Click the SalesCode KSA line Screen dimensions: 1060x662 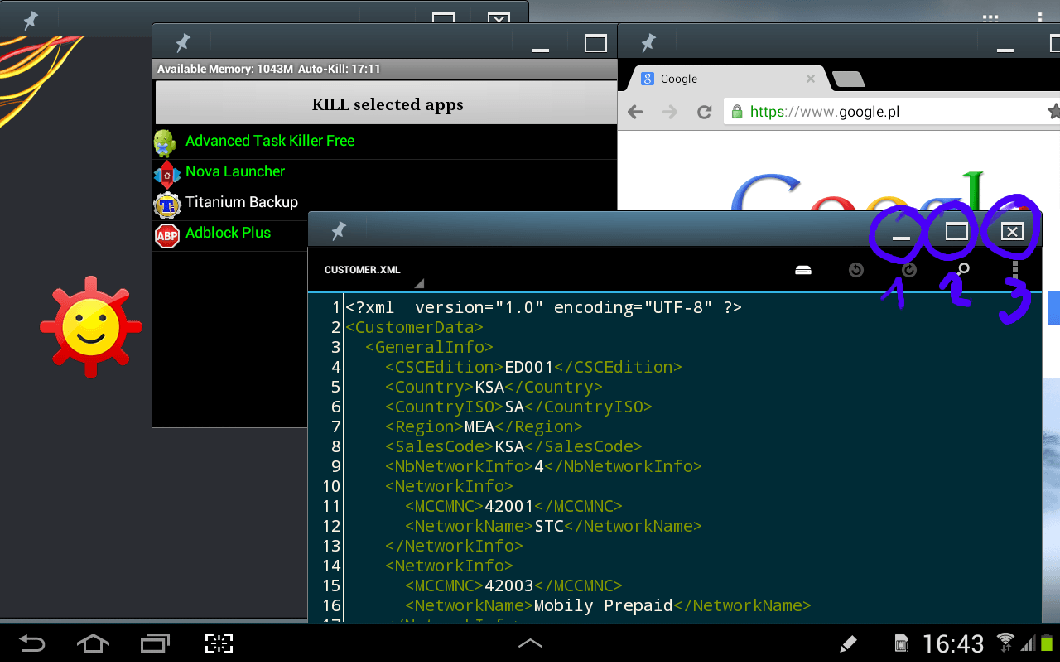514,446
